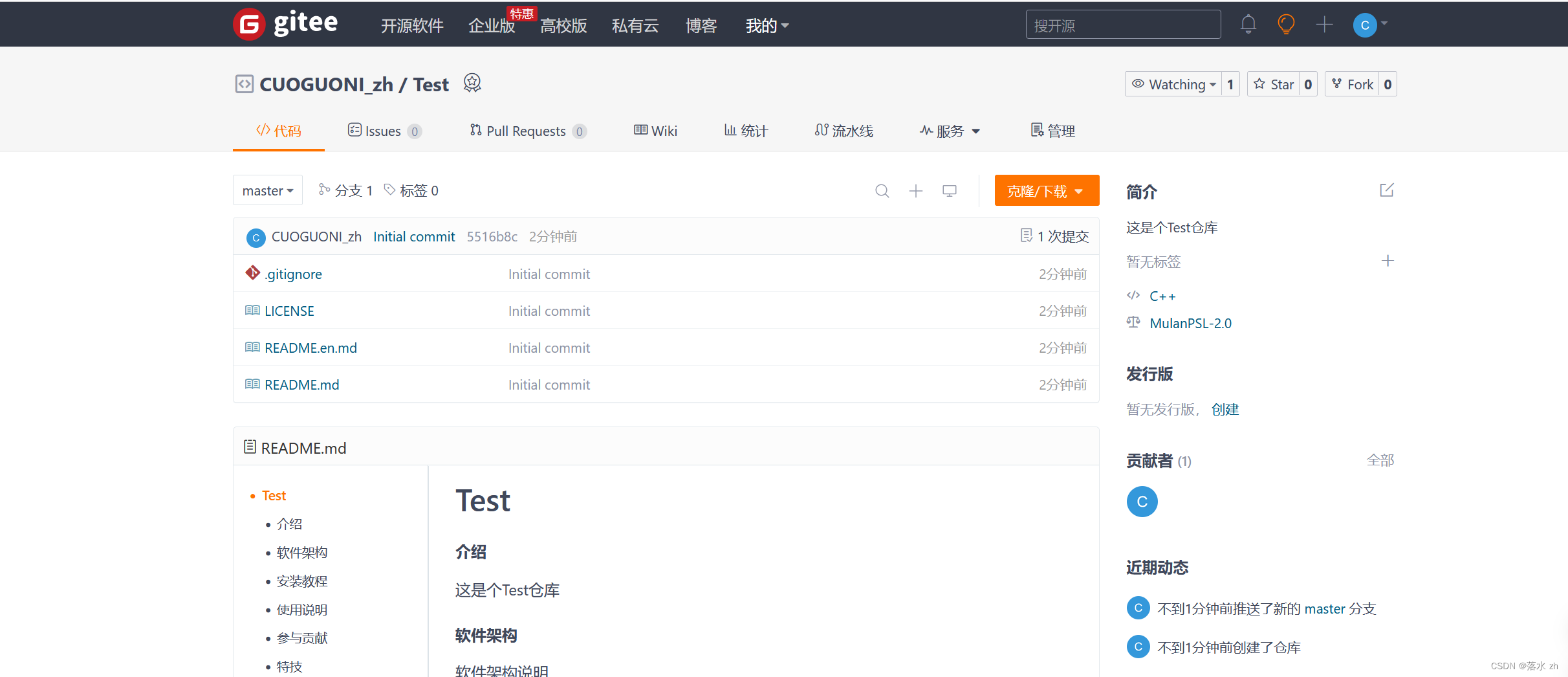Click 全部 to view all contributors
This screenshot has height=677, width=1568.
(1380, 460)
